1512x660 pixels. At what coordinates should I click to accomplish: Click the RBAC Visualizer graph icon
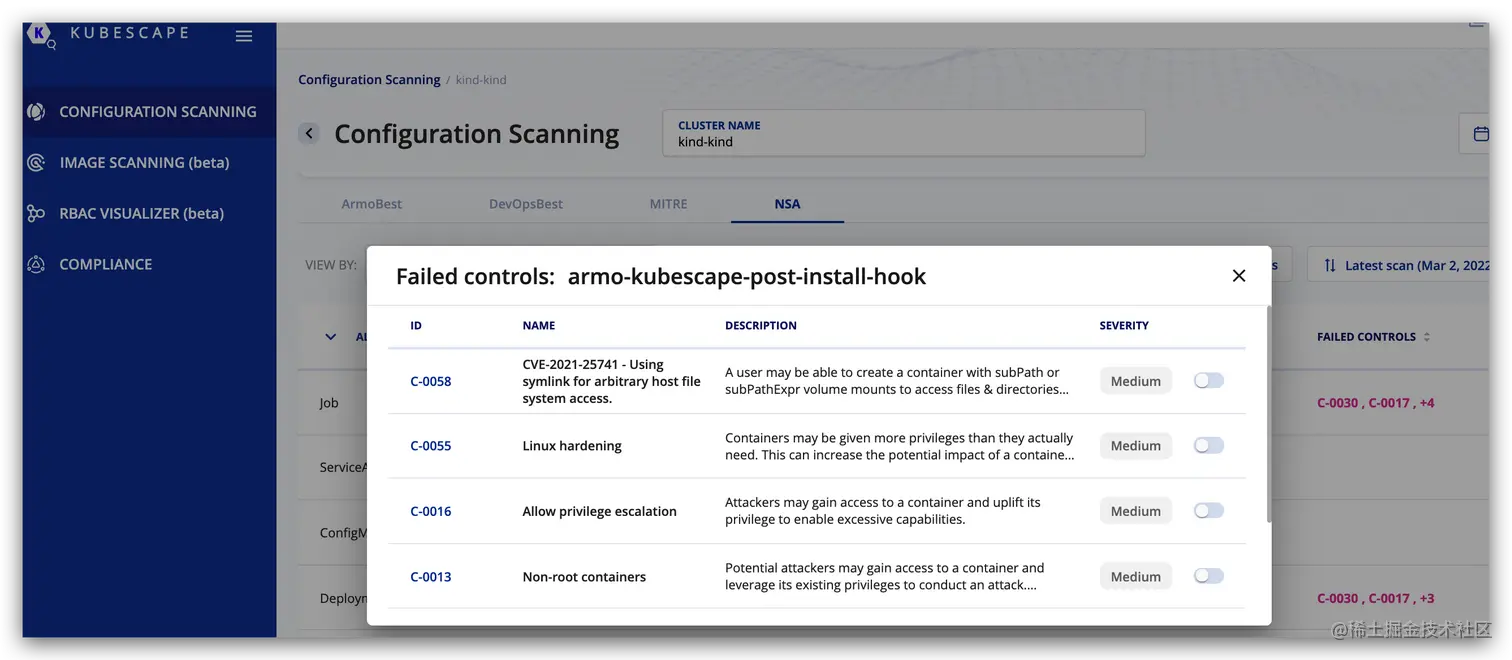[x=36, y=213]
